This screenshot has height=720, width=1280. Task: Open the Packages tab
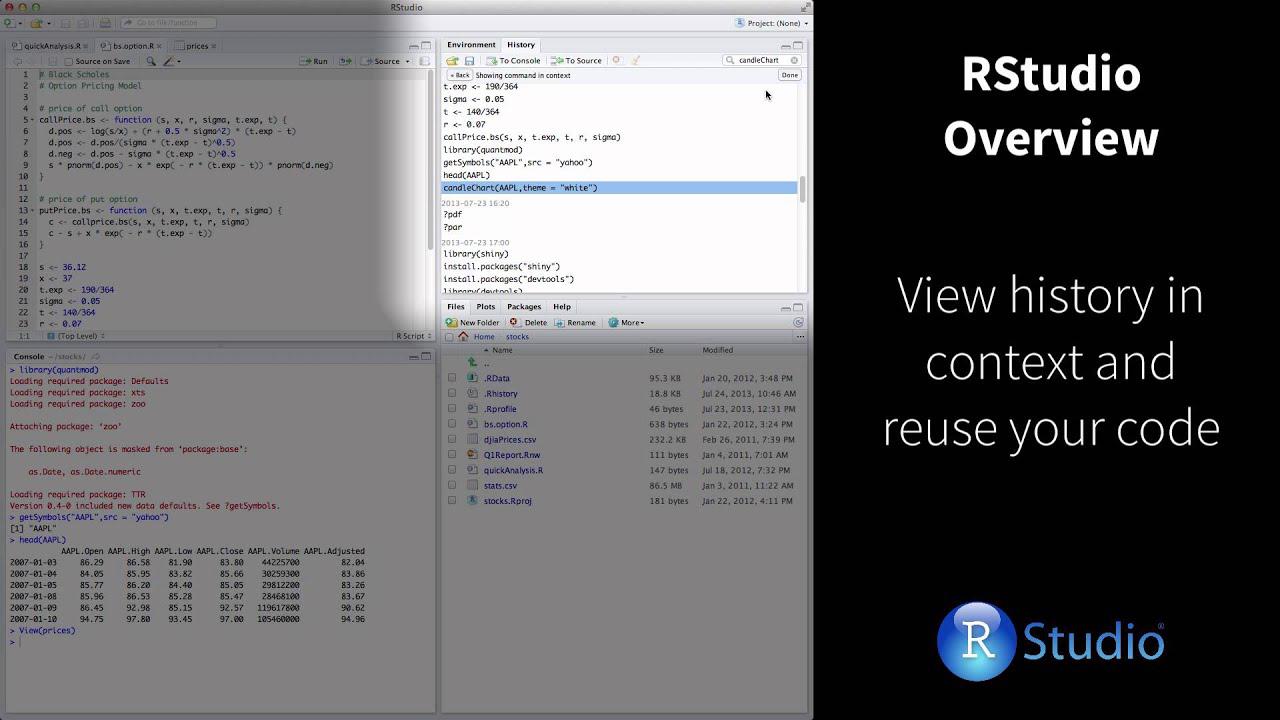pos(524,307)
